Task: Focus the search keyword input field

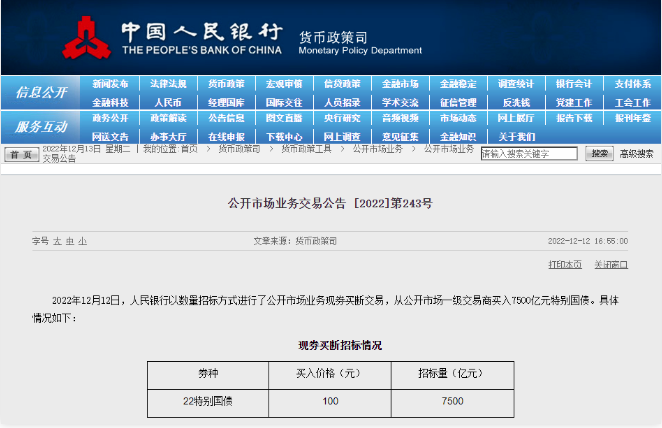Action: (529, 154)
